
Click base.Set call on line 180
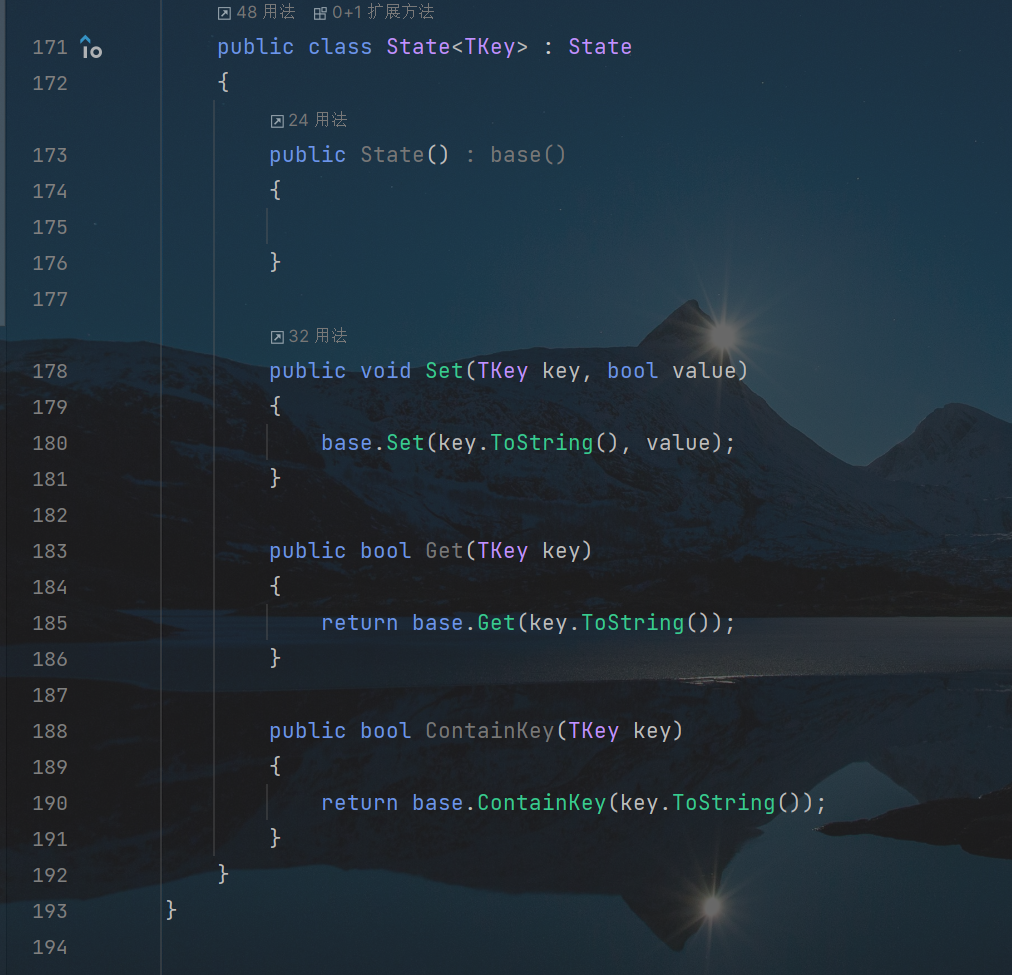pos(404,443)
